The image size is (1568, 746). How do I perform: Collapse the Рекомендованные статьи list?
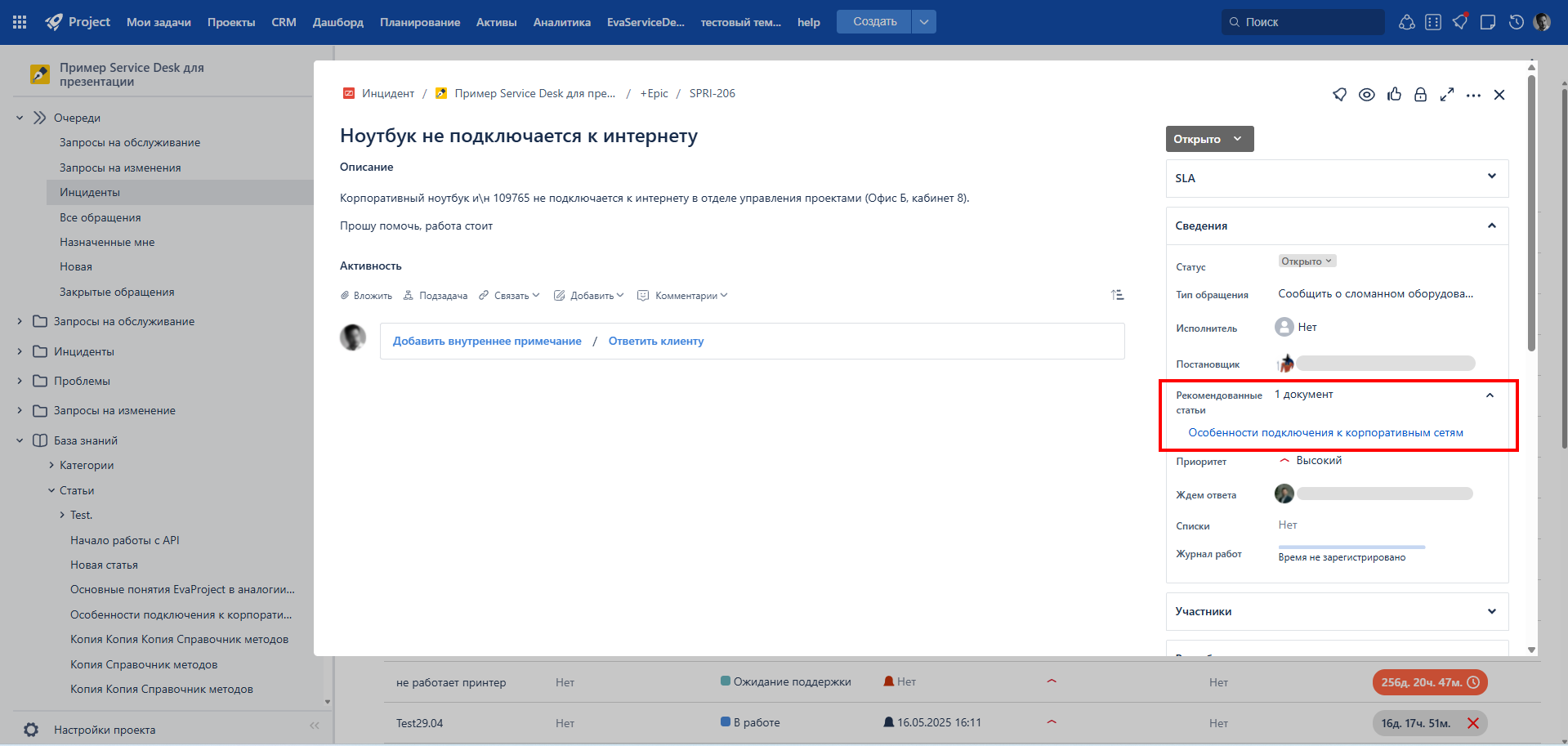tap(1490, 395)
